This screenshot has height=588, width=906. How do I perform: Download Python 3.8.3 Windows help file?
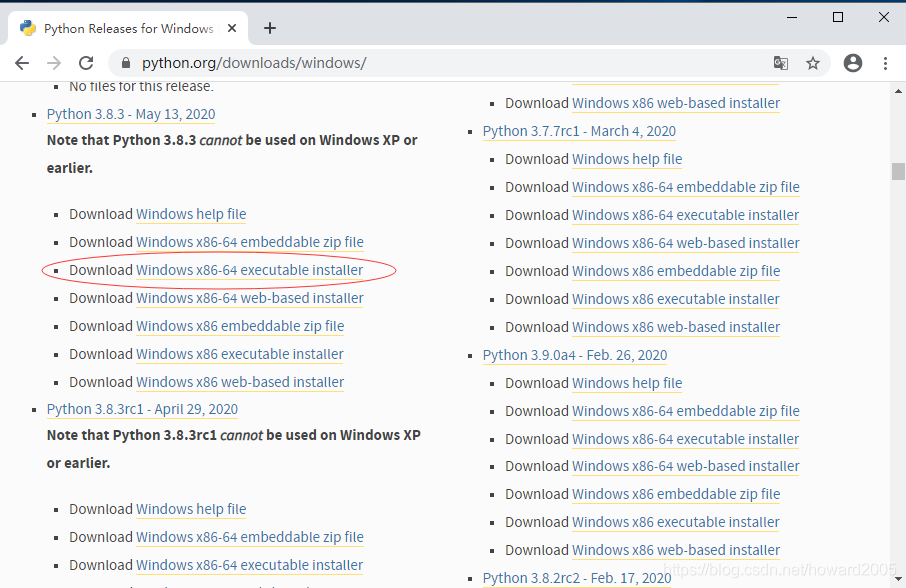(x=191, y=214)
